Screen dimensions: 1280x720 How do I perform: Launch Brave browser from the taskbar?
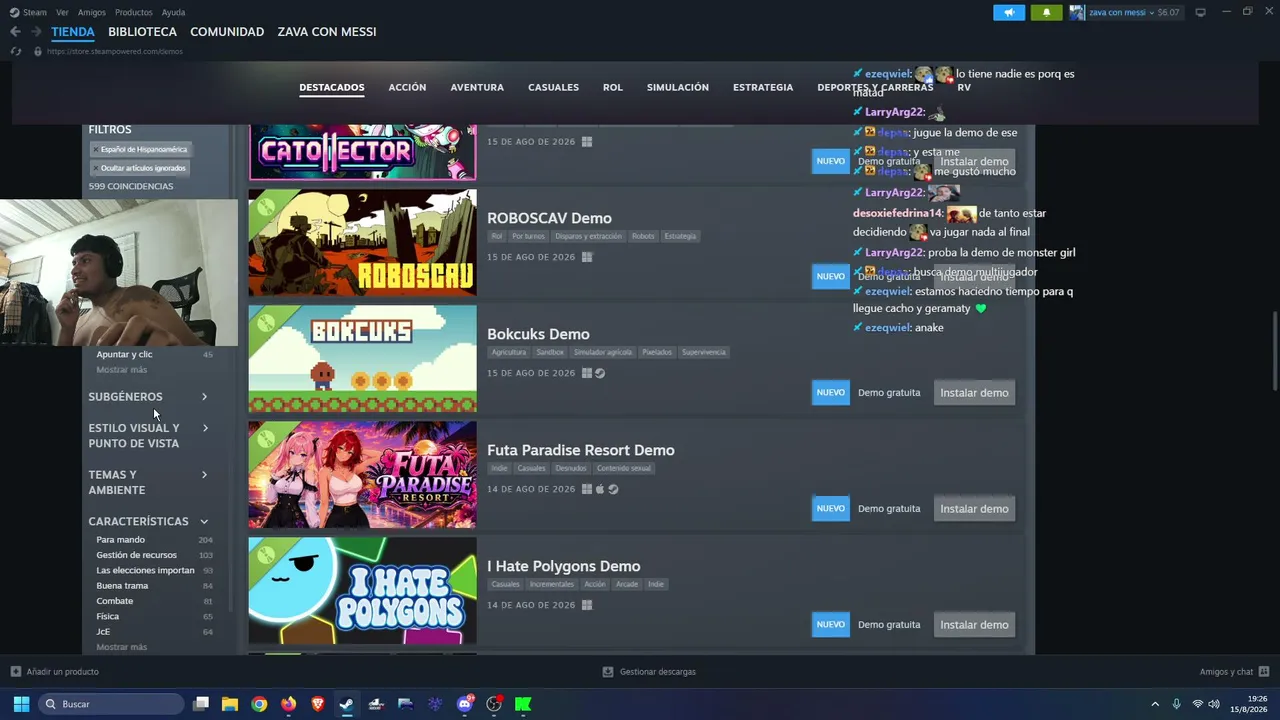[318, 704]
